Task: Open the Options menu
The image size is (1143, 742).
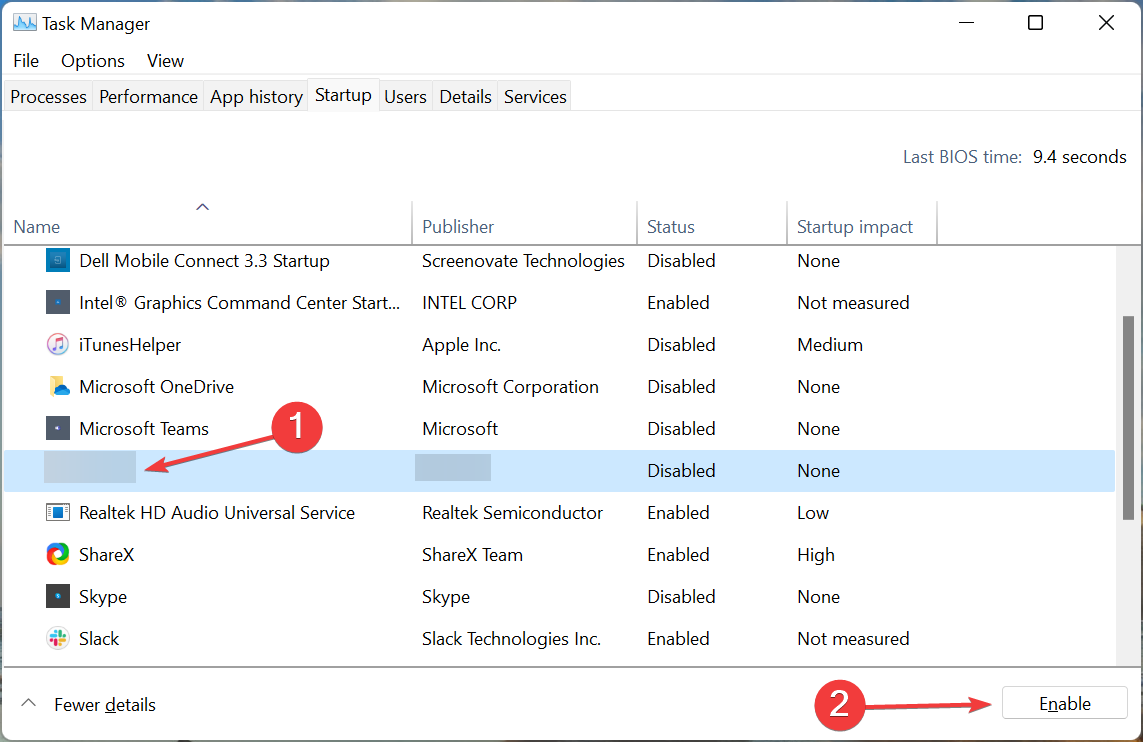Action: [x=93, y=60]
